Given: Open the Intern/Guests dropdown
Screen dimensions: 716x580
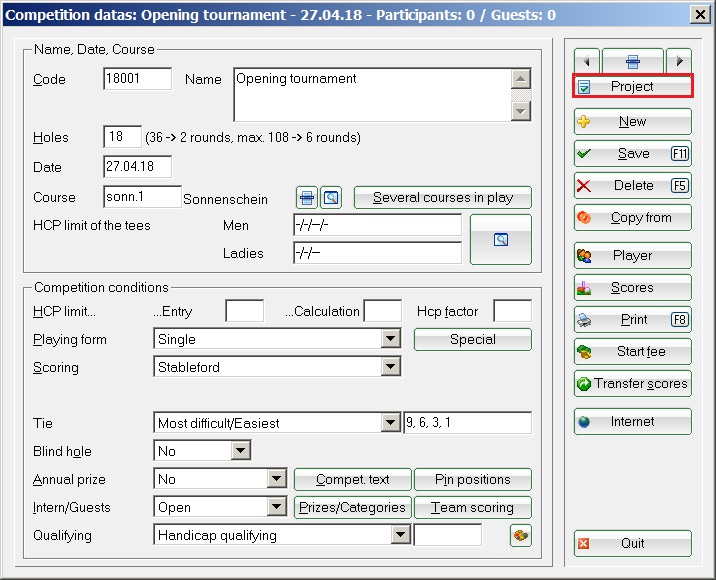Looking at the screenshot, I should 277,508.
